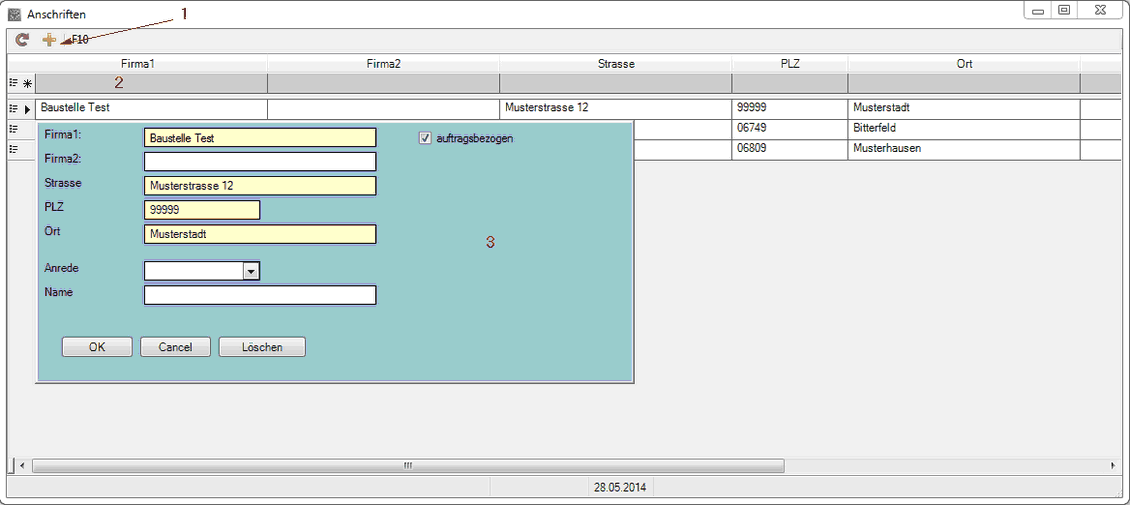Click the Anschriften window title icon
Image resolution: width=1130 pixels, height=505 pixels.
coord(14,15)
